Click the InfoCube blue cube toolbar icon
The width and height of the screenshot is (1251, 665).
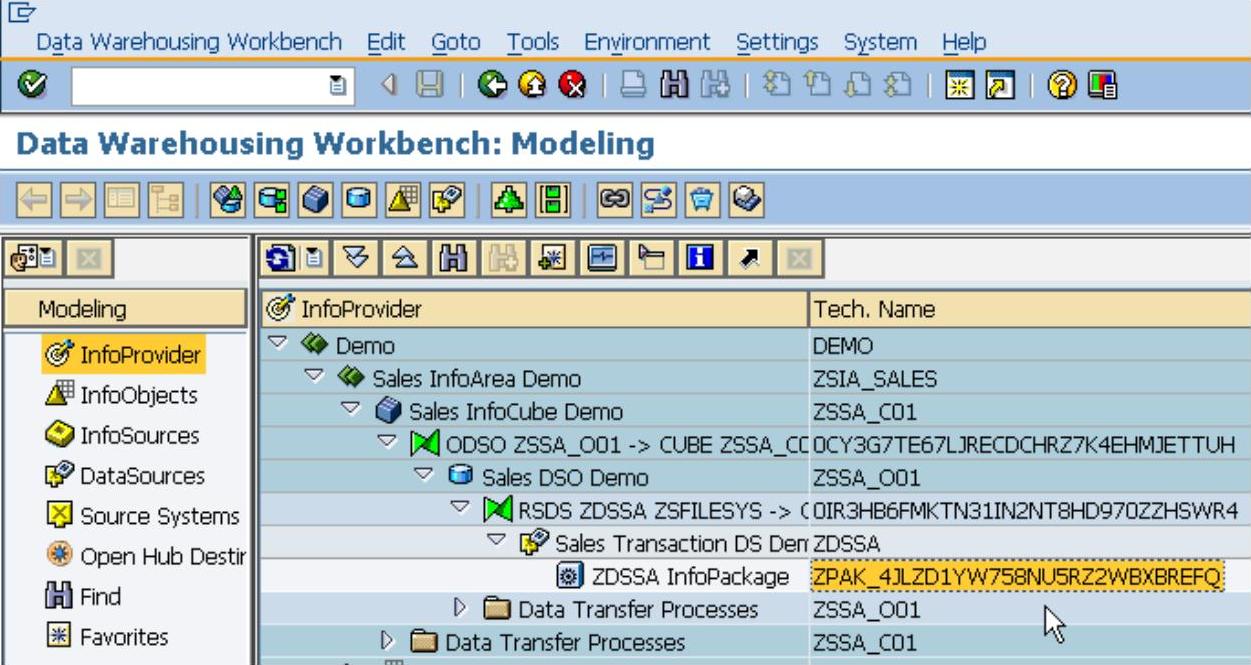click(x=316, y=200)
